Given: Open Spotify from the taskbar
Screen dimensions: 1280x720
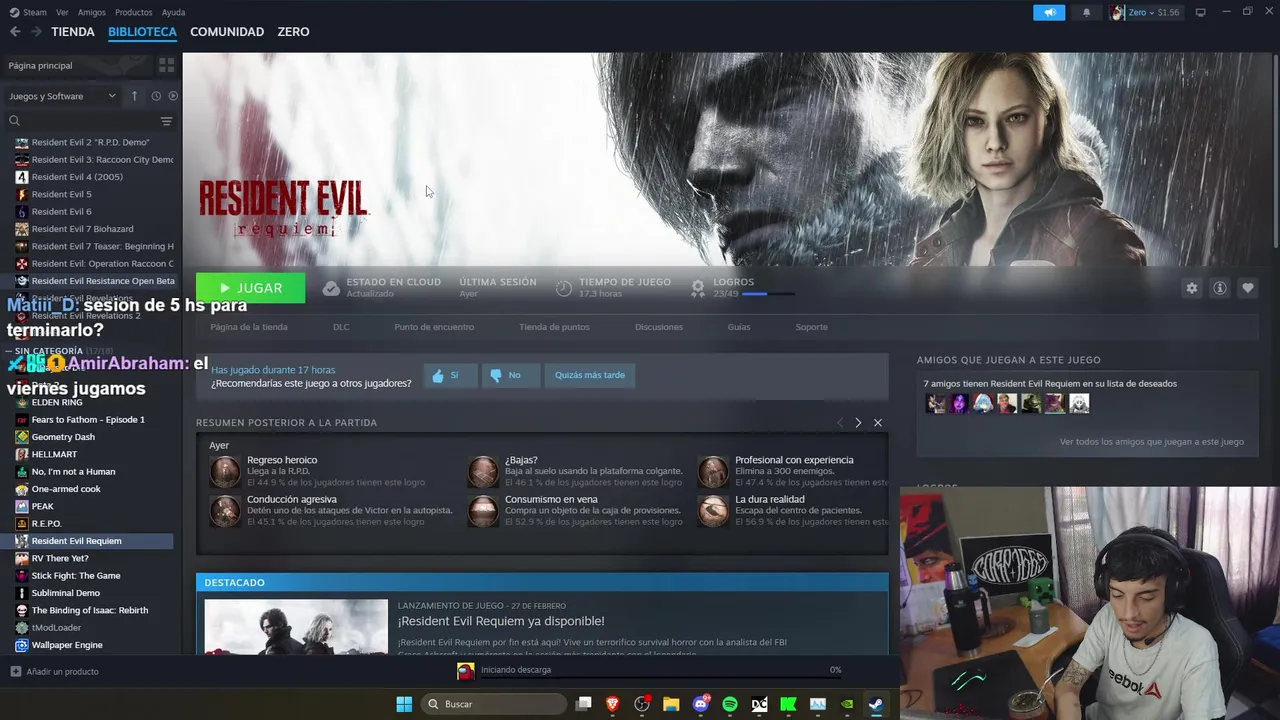Looking at the screenshot, I should click(730, 704).
